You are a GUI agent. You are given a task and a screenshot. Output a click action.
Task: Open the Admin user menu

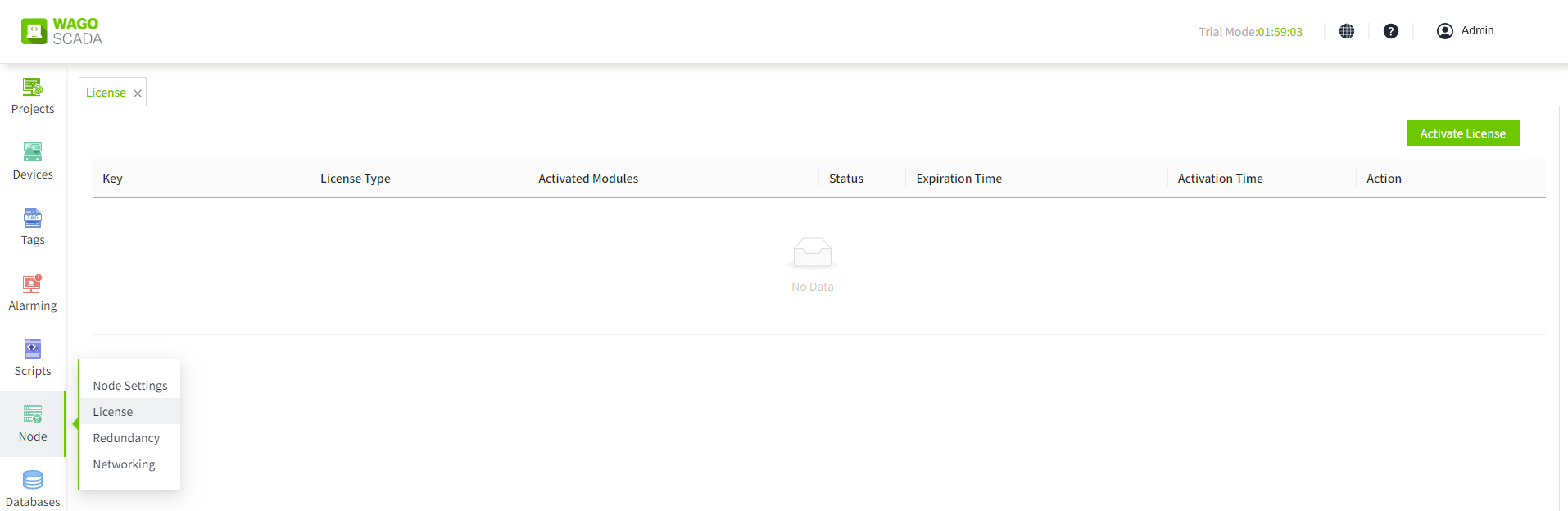tap(1466, 31)
